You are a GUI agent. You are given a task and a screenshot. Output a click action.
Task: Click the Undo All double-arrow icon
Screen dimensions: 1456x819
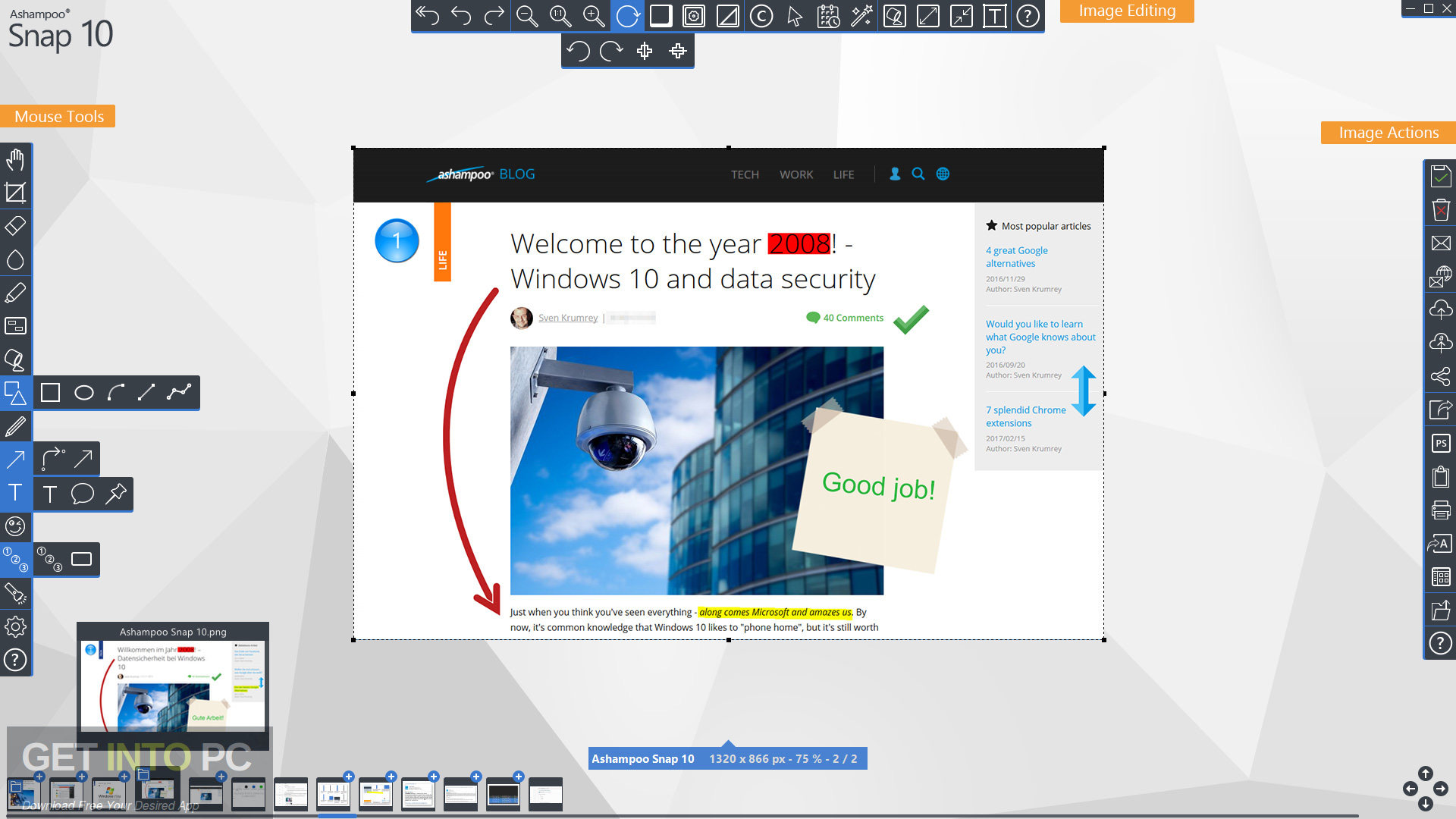[427, 16]
